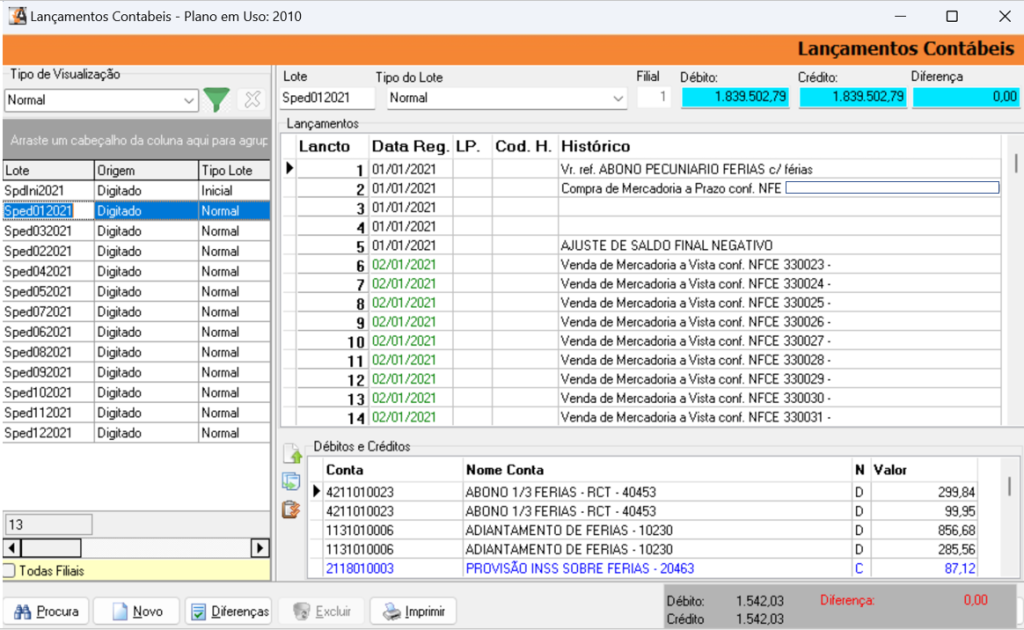The height and width of the screenshot is (630, 1024).
Task: Select the Sped032021 lote row
Action: (x=136, y=231)
